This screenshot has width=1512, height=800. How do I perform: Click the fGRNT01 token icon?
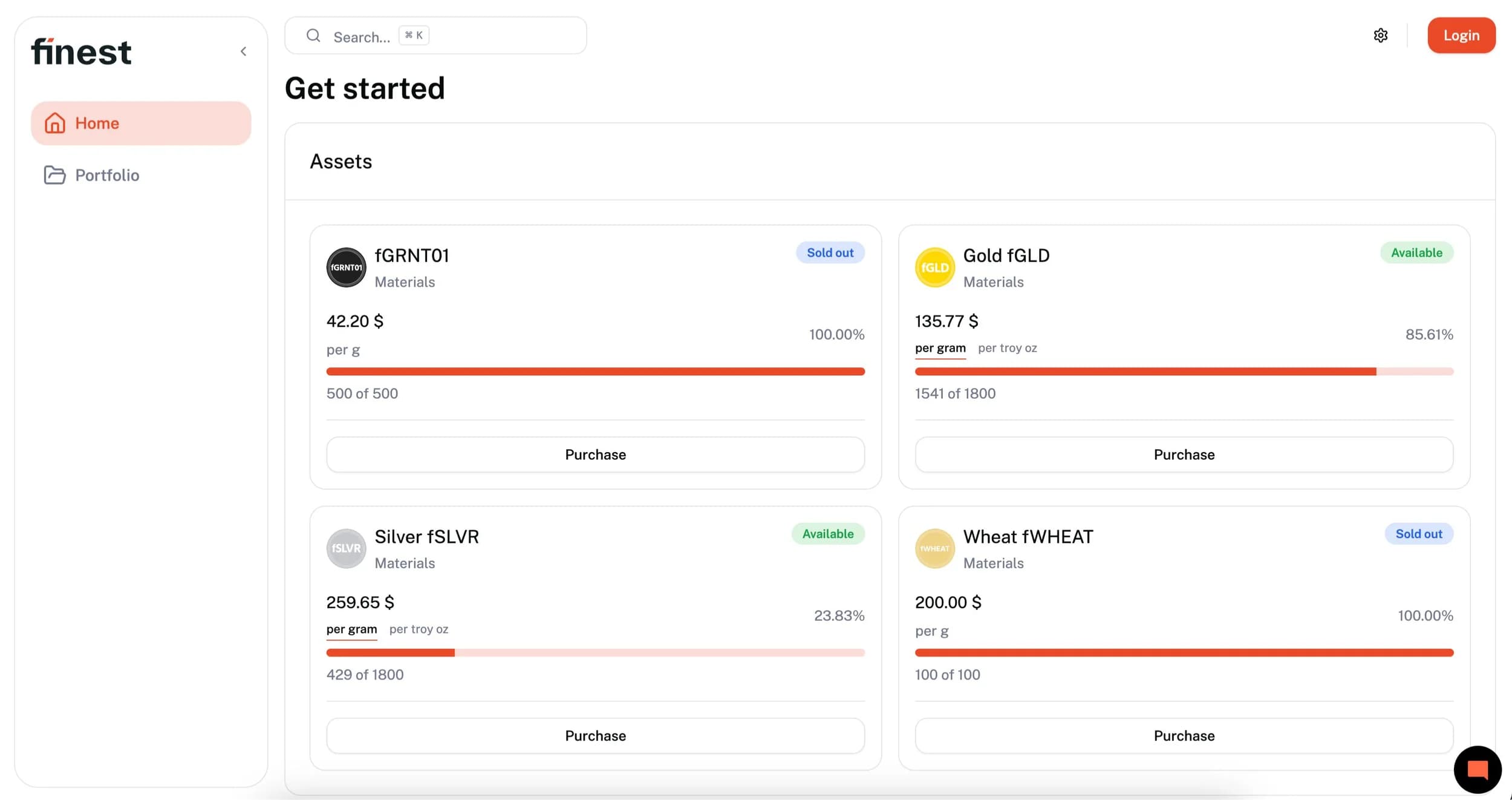click(346, 267)
